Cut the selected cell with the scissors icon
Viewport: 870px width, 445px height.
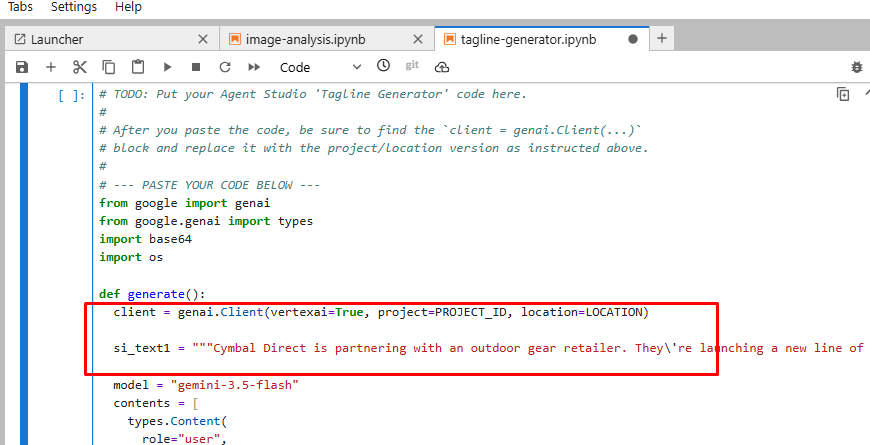point(80,67)
